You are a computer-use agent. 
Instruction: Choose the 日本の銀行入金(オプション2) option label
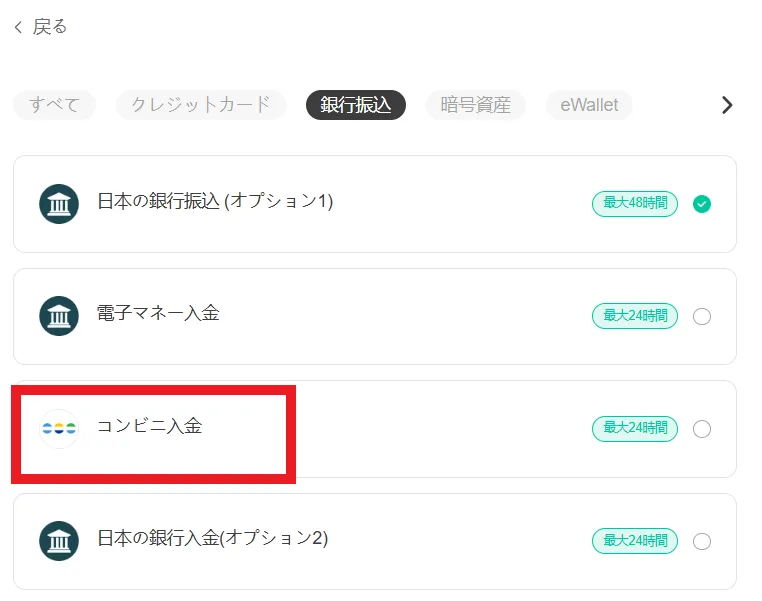click(212, 538)
